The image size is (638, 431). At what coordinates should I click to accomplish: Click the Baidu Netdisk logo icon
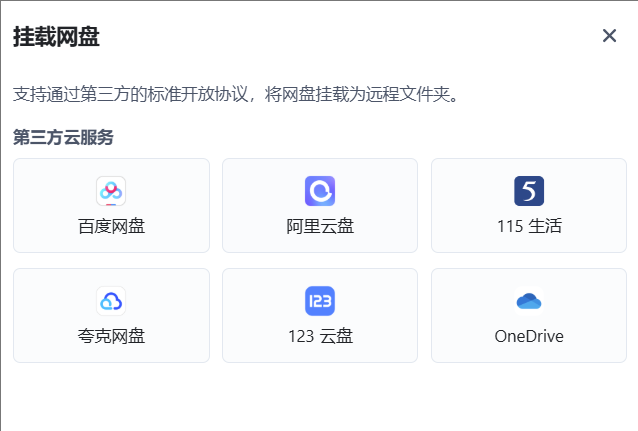coord(111,190)
